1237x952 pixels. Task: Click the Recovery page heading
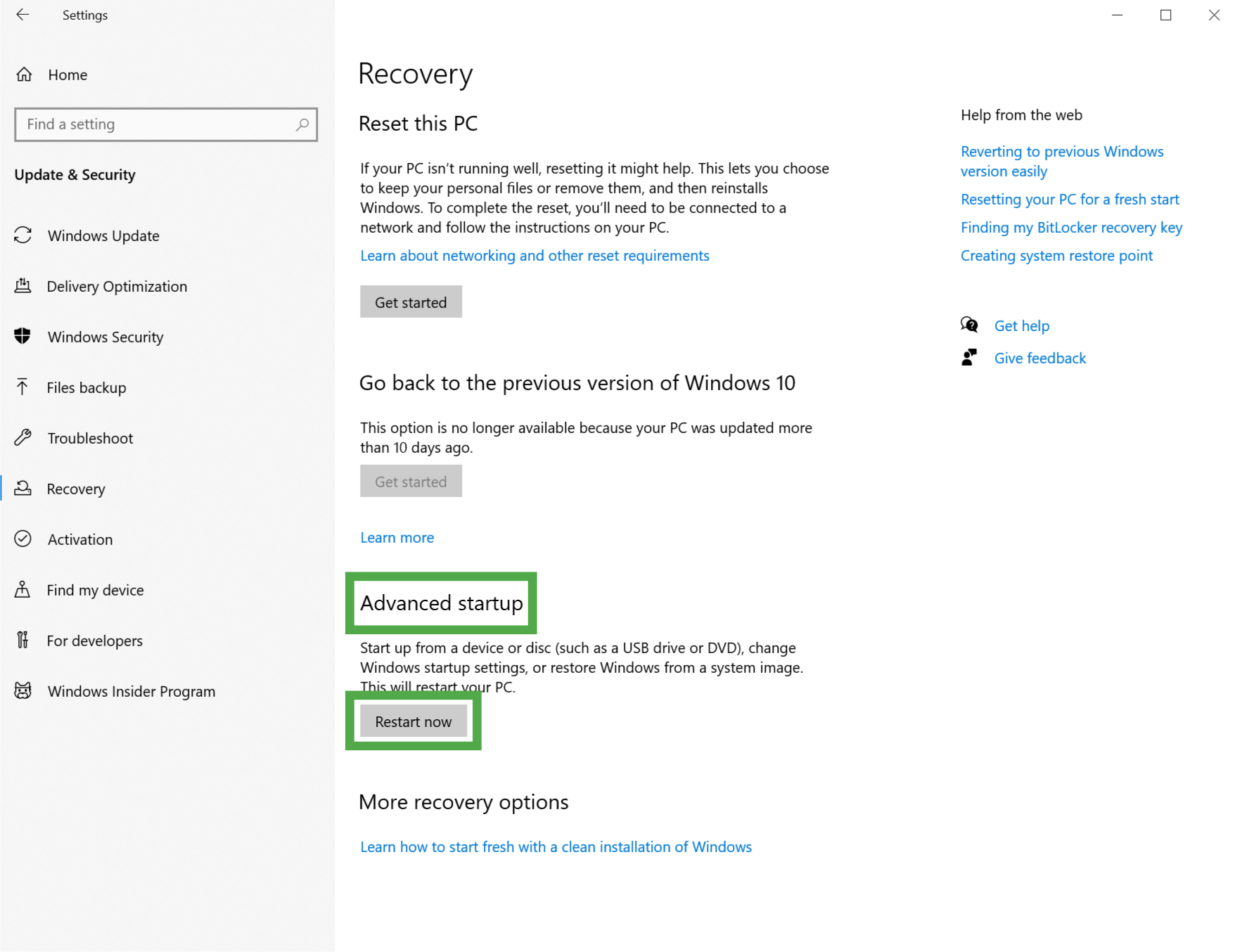pos(416,74)
